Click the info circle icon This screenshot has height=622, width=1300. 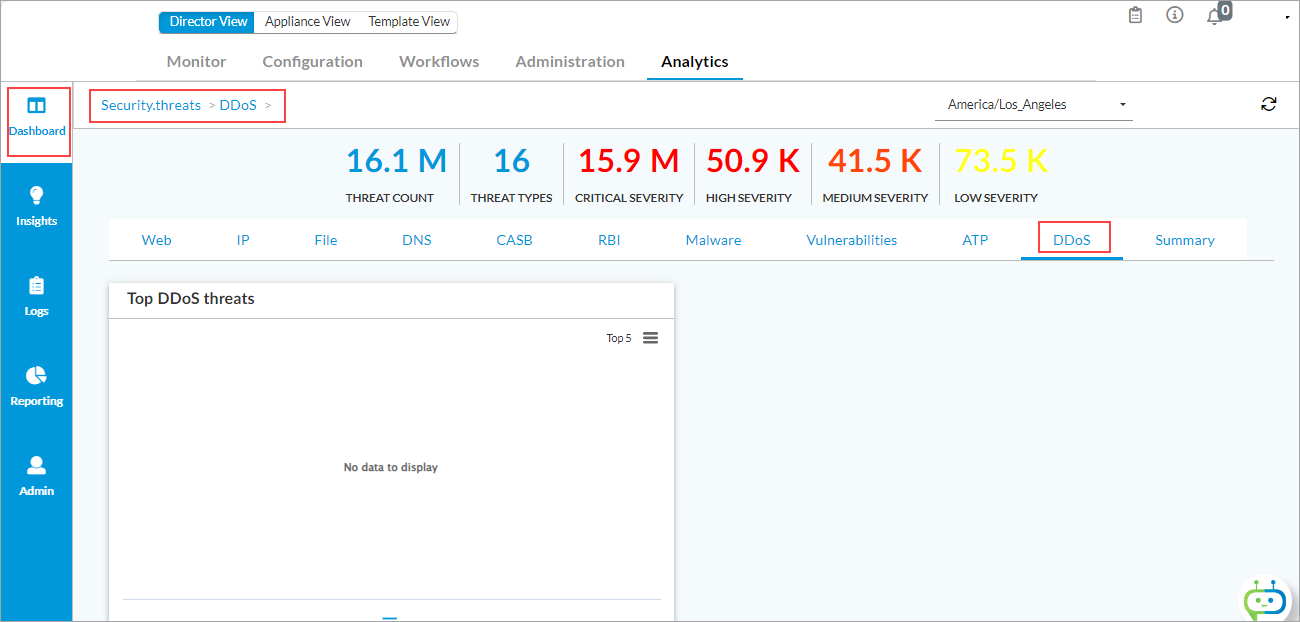[1175, 15]
